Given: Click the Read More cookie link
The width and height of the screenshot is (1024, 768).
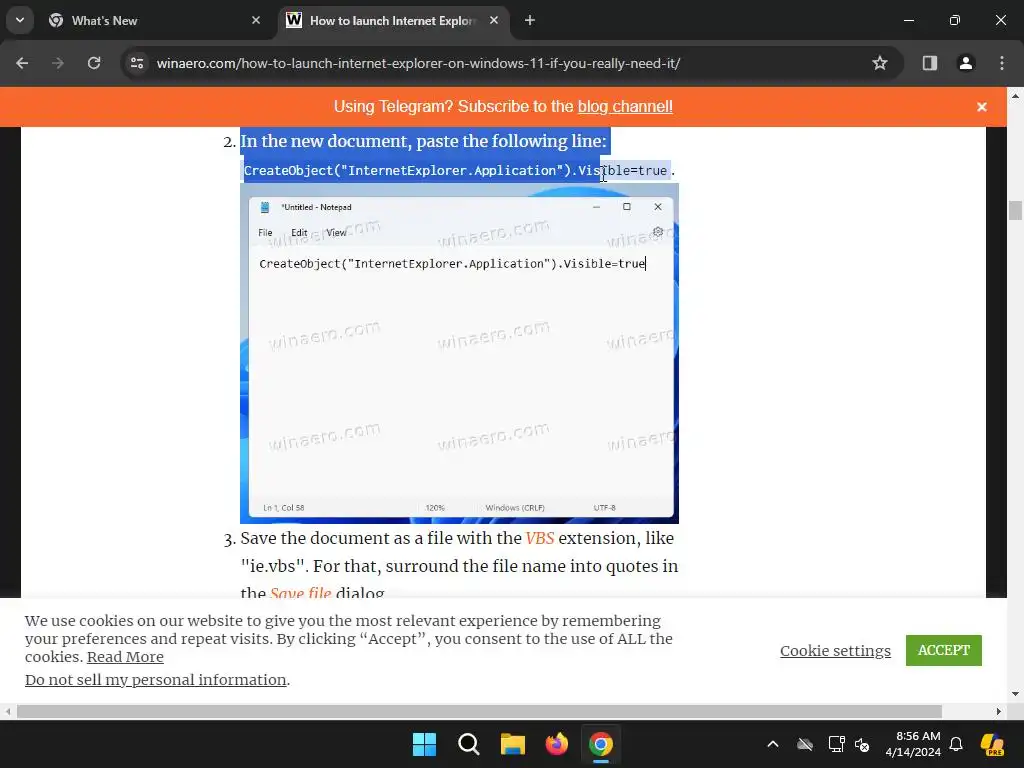Looking at the screenshot, I should tap(125, 657).
